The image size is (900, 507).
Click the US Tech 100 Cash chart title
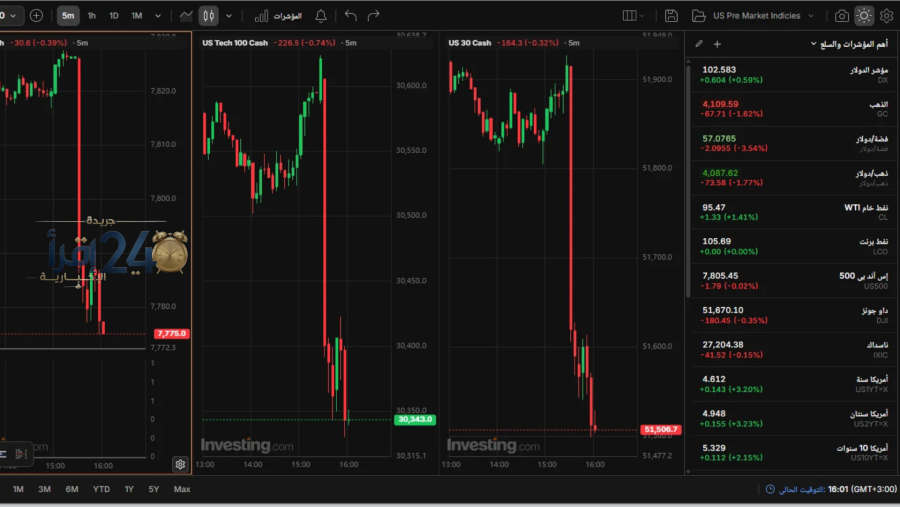[x=235, y=42]
